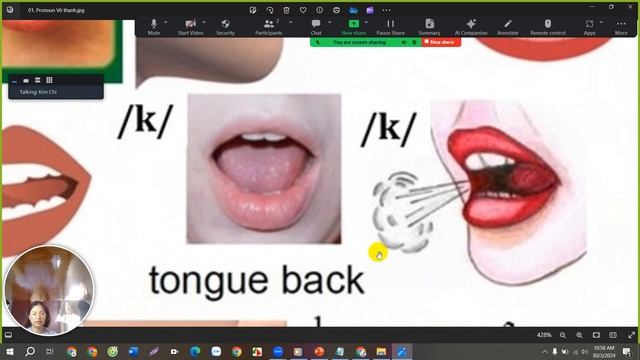The image size is (640, 360).
Task: Open Zoom Security options
Action: [225, 27]
